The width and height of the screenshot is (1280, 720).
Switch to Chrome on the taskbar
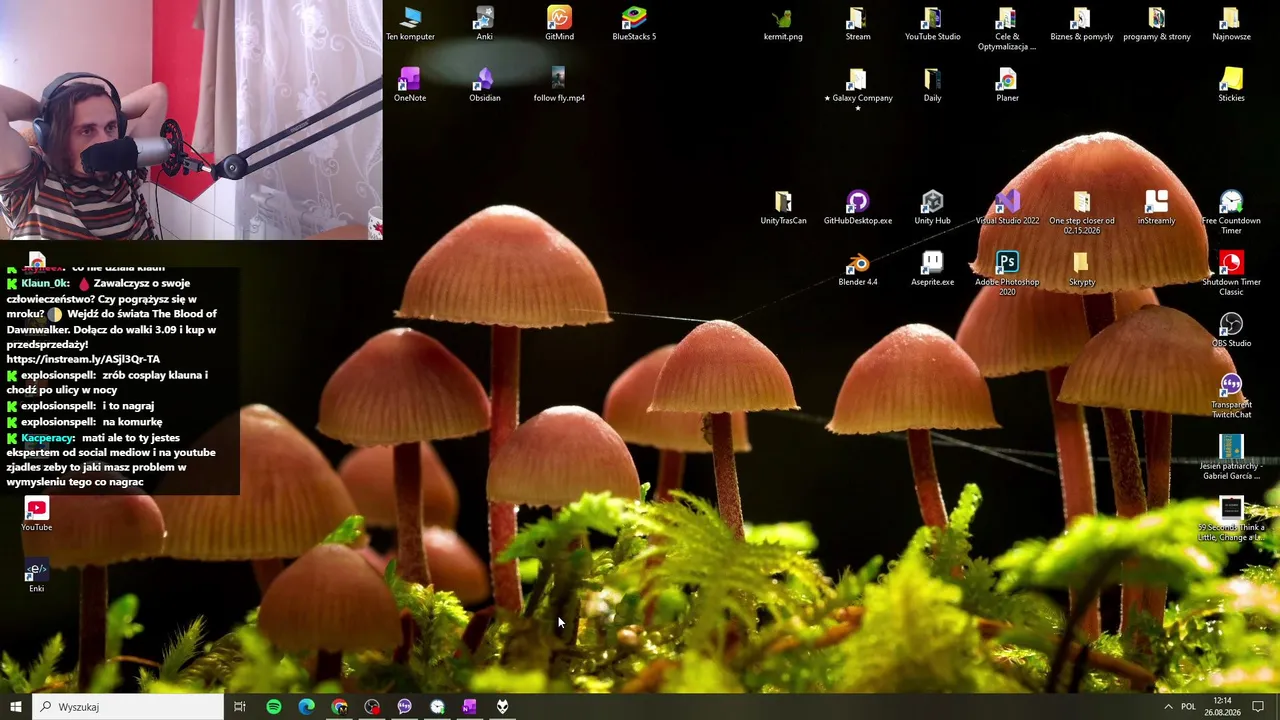click(339, 707)
